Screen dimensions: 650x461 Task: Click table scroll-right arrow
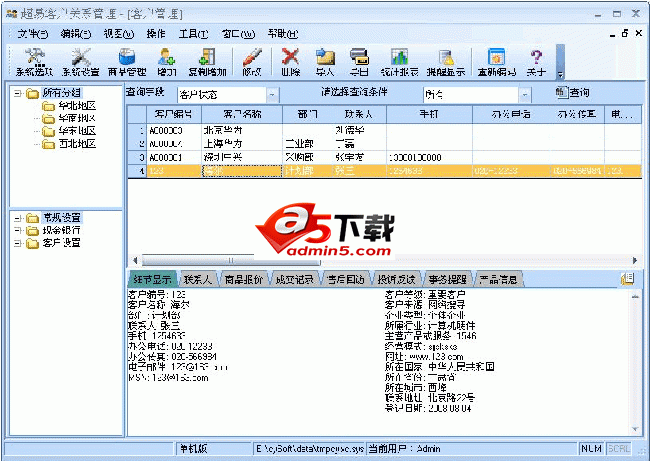635,261
